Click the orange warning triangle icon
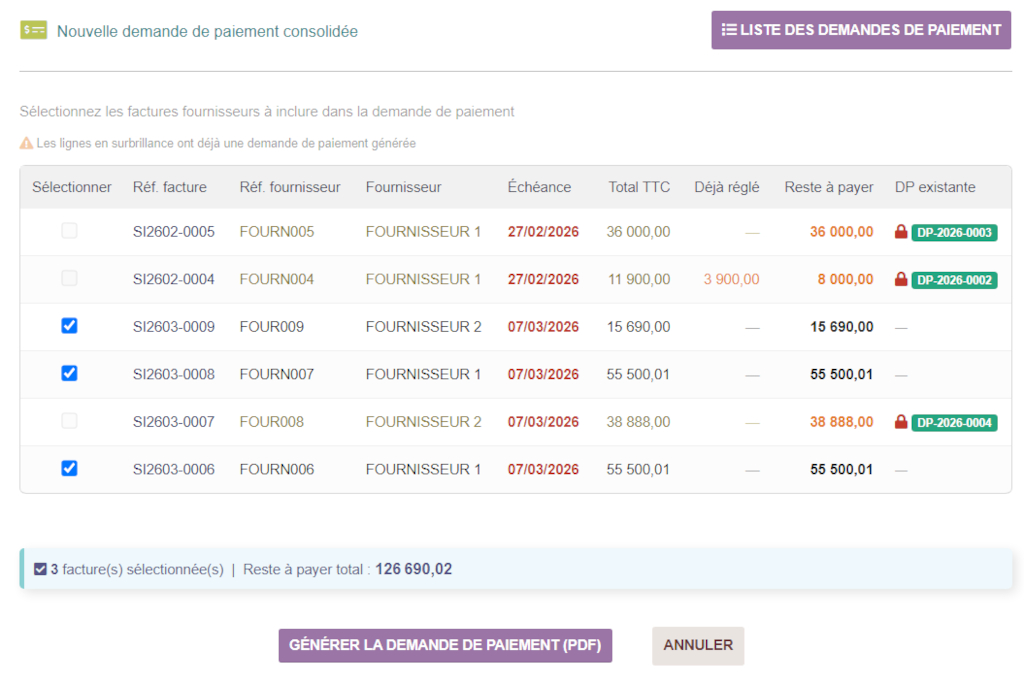The height and width of the screenshot is (684, 1024). tap(27, 143)
